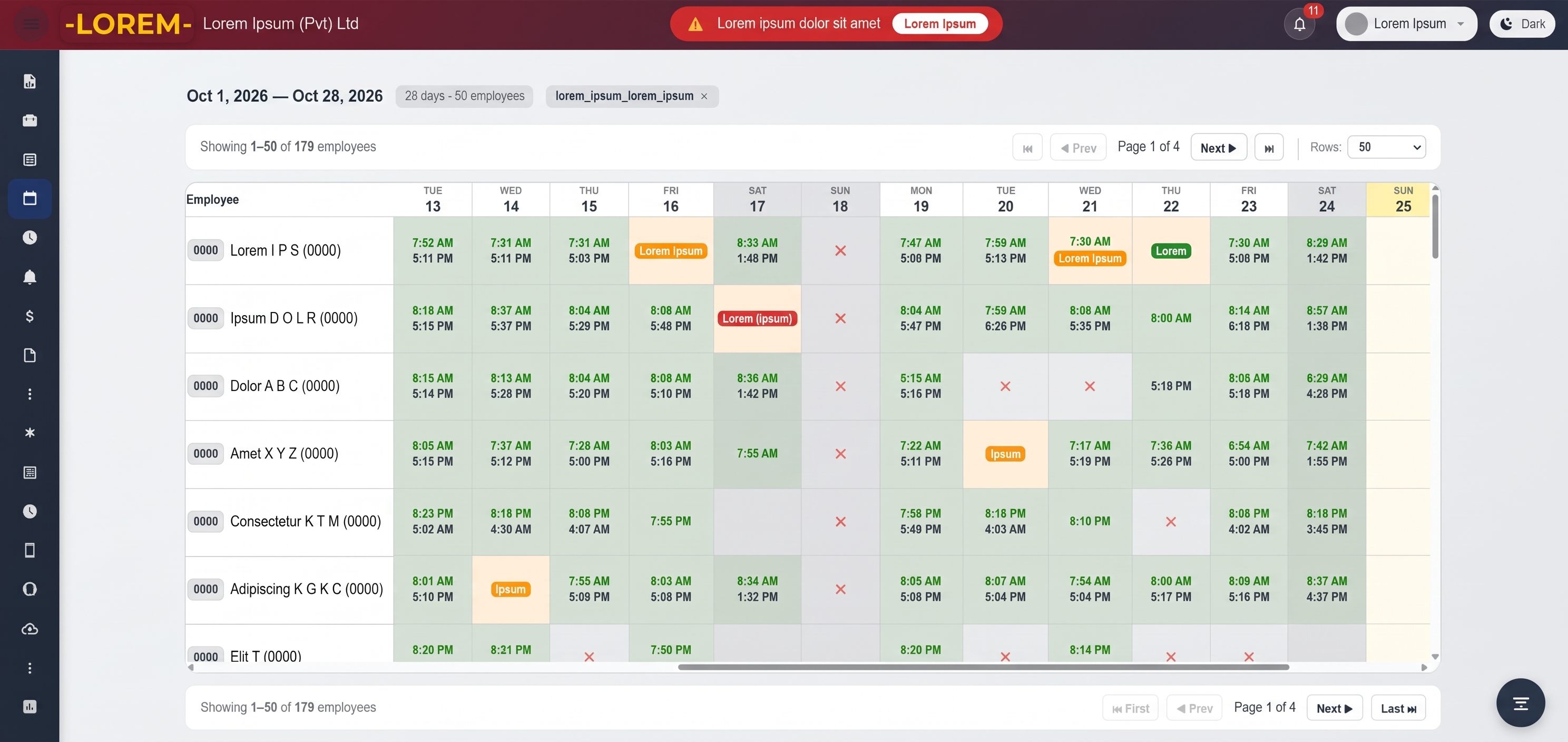
Task: Open the mobile device icon in sidebar
Action: [29, 550]
